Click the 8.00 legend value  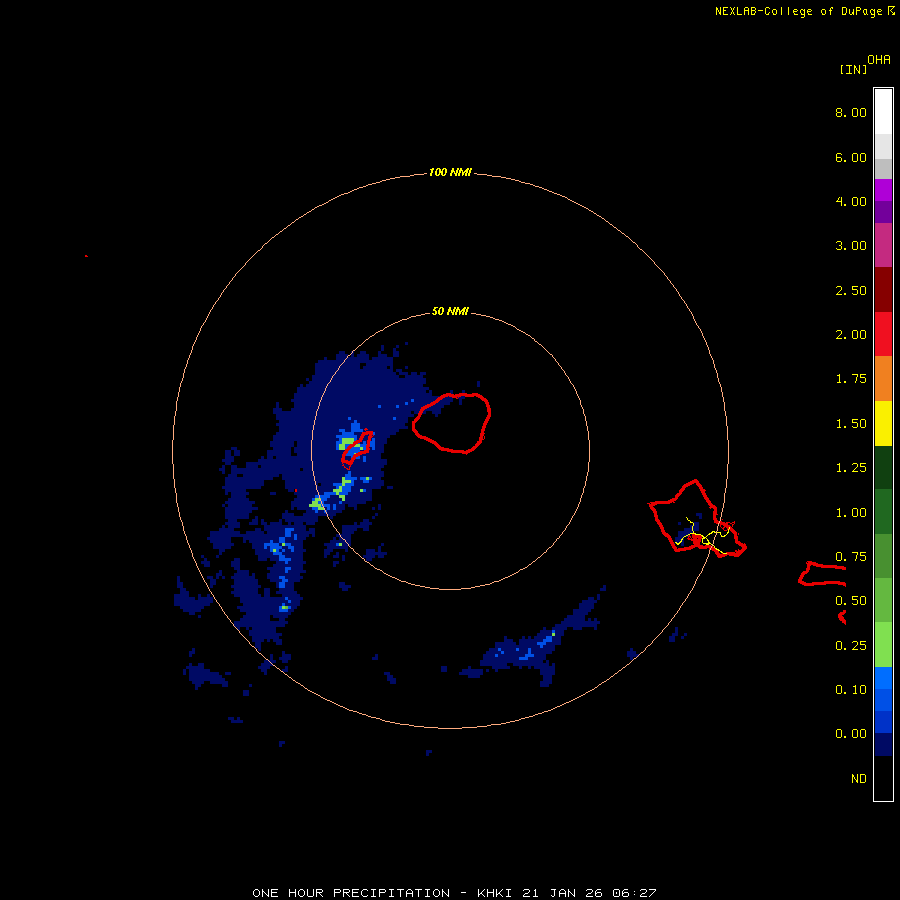(x=851, y=112)
